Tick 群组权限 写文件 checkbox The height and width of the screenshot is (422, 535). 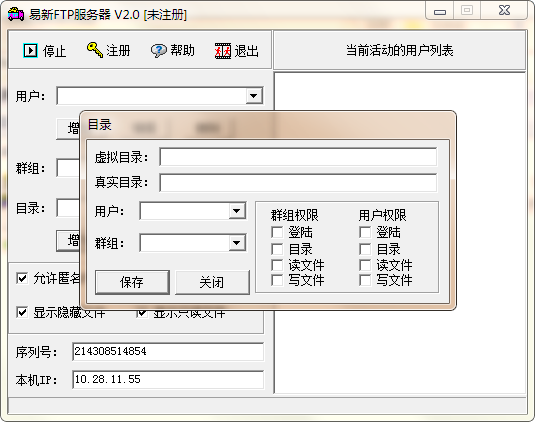coord(277,280)
